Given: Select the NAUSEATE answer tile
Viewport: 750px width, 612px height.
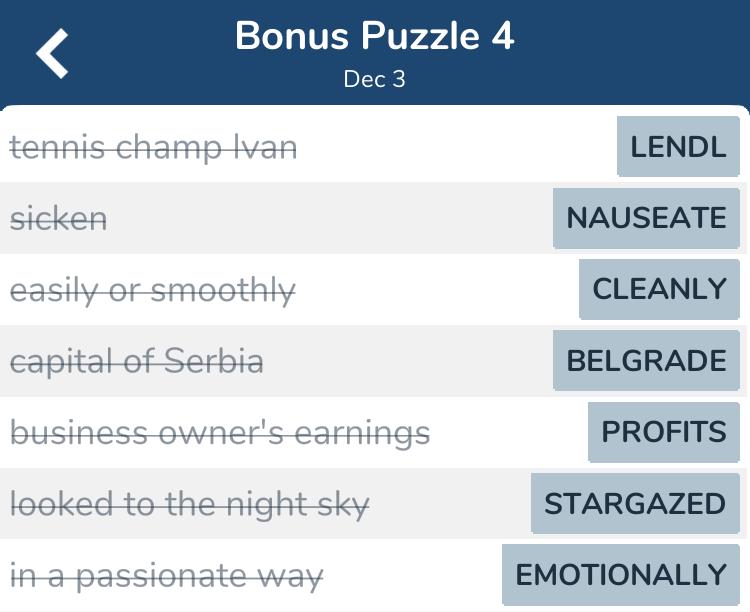Looking at the screenshot, I should 646,218.
